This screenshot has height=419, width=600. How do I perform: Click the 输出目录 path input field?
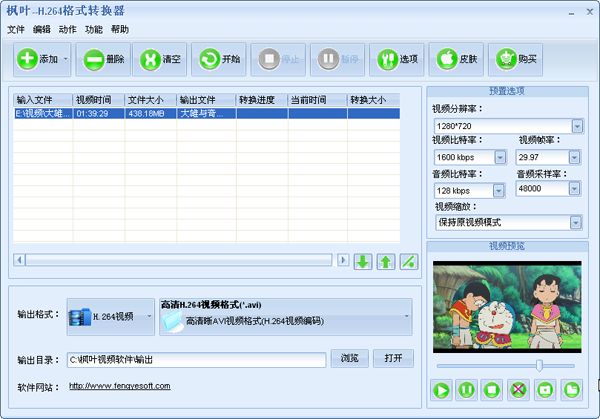196,360
